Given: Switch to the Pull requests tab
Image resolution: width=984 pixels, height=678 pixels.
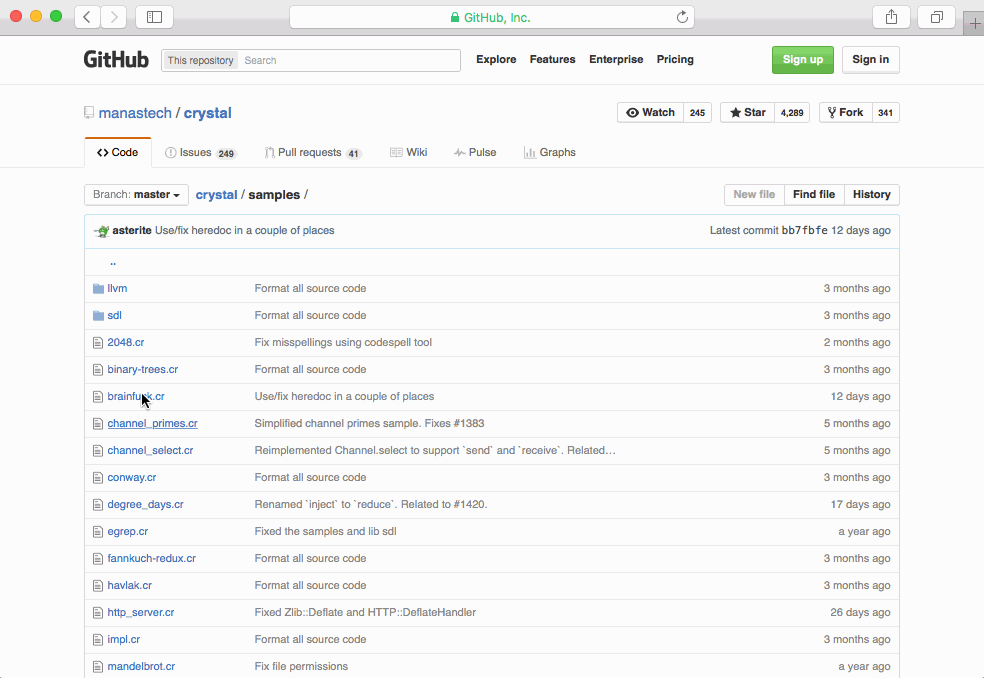Looking at the screenshot, I should click(313, 153).
